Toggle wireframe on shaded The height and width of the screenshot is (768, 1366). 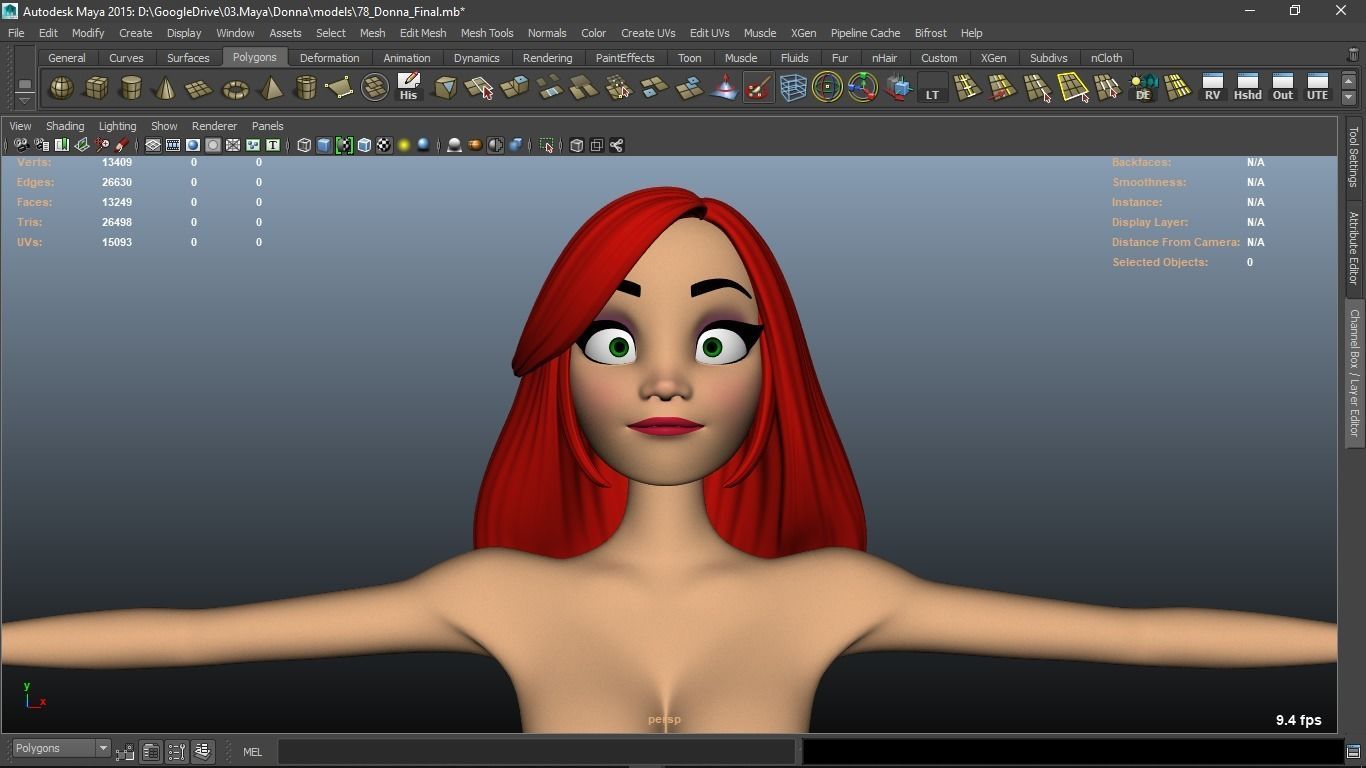(364, 146)
